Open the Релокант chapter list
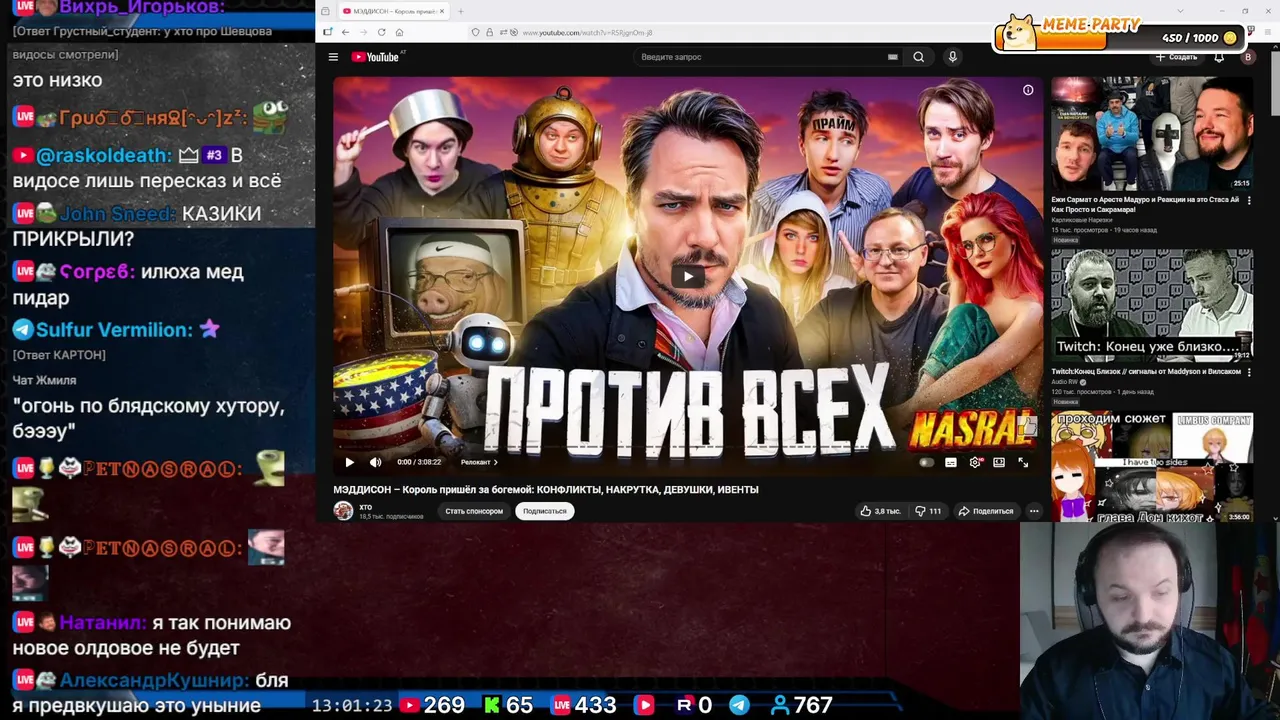The height and width of the screenshot is (720, 1280). coord(479,462)
